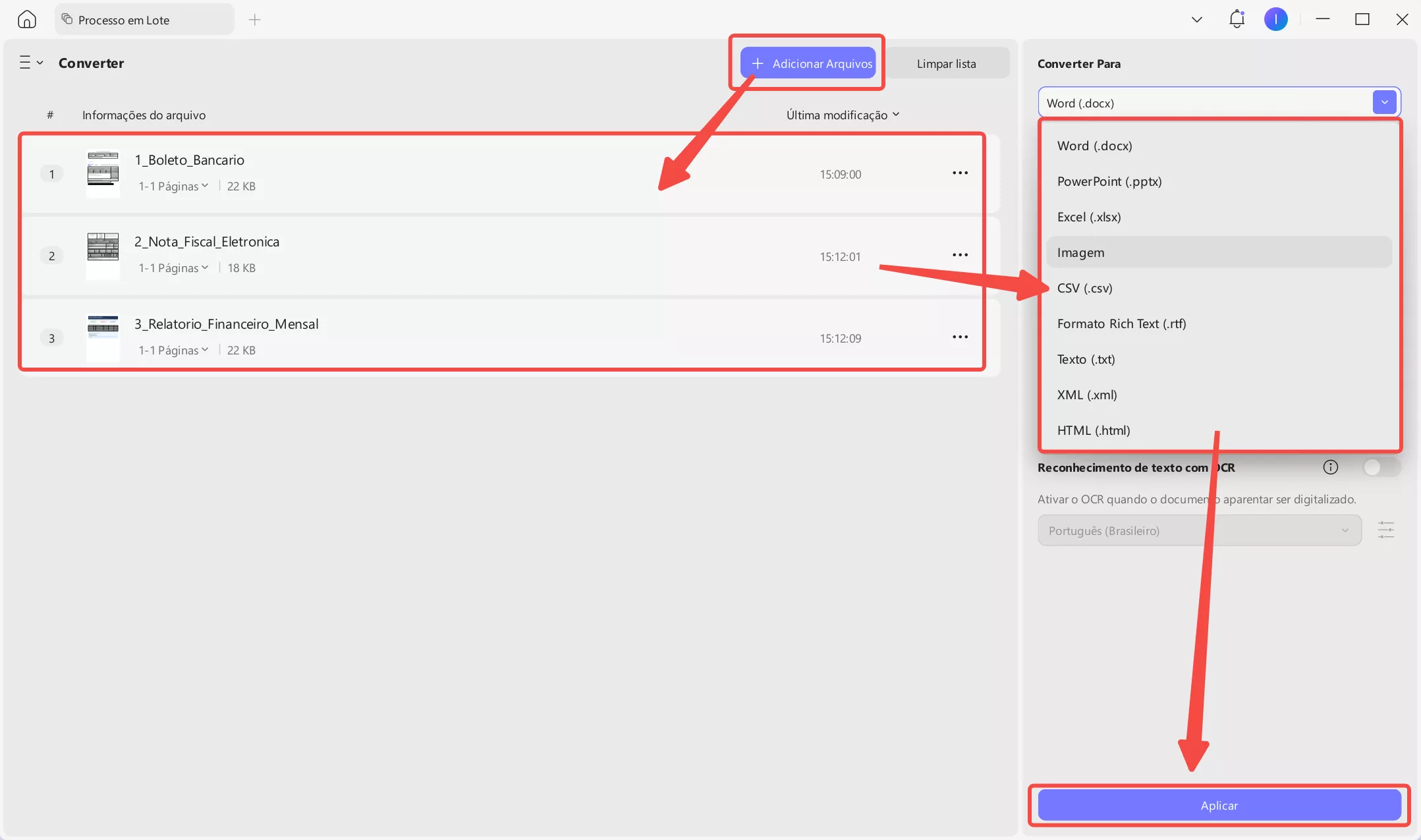Open the batch tool list menu icon
Viewport: 1421px width, 840px height.
pyautogui.click(x=30, y=63)
